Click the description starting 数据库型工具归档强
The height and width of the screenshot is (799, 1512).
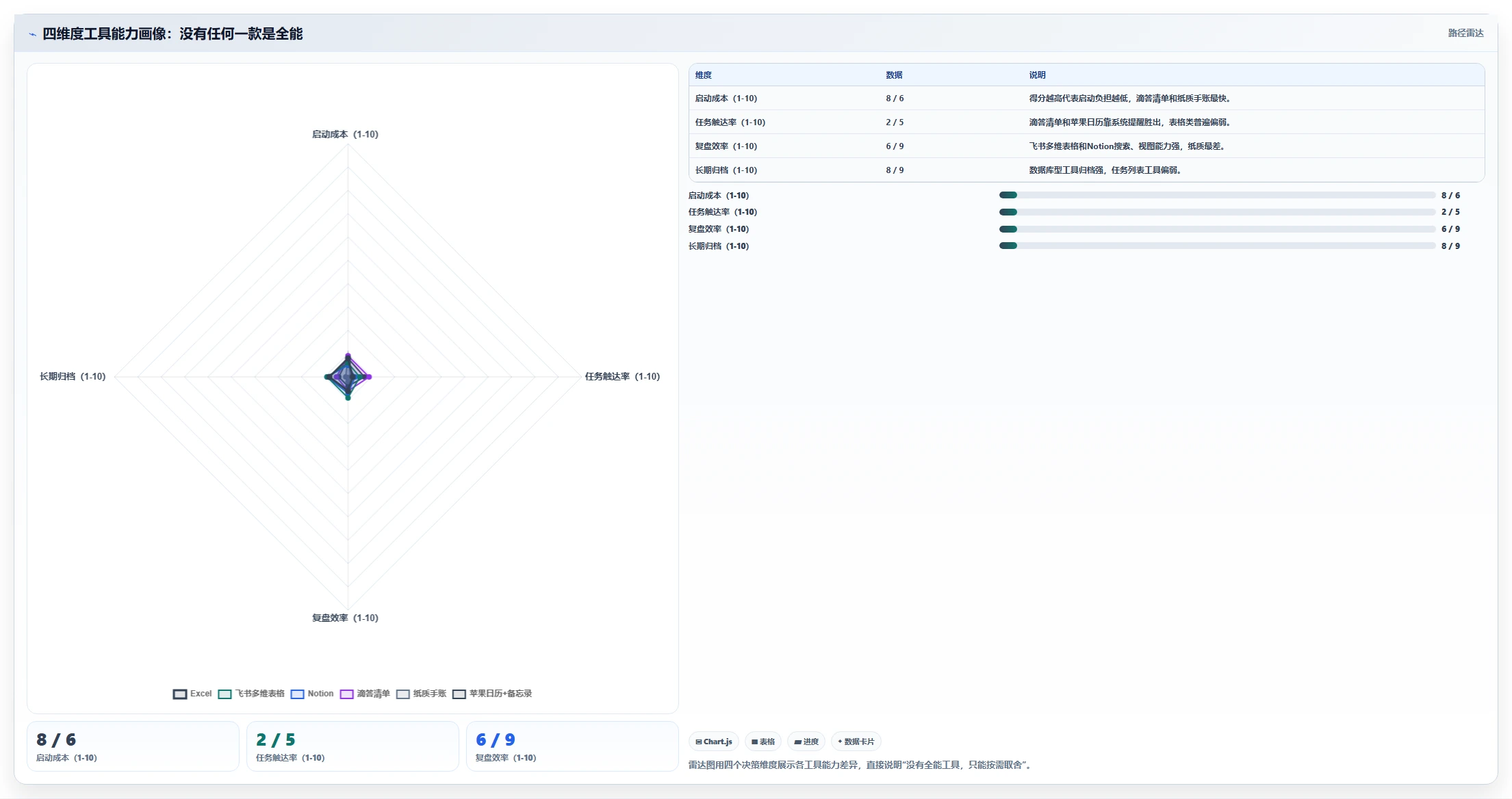point(1106,170)
